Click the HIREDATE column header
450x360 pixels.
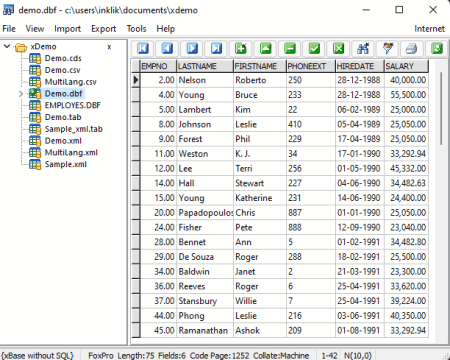(360, 66)
